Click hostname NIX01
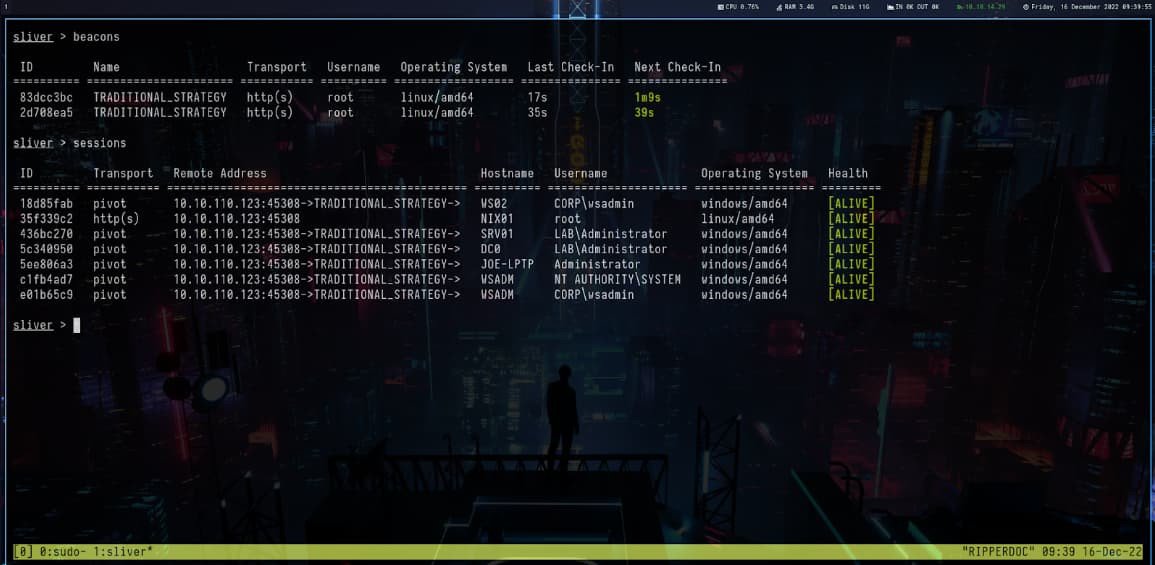The width and height of the screenshot is (1155, 565). 497,219
